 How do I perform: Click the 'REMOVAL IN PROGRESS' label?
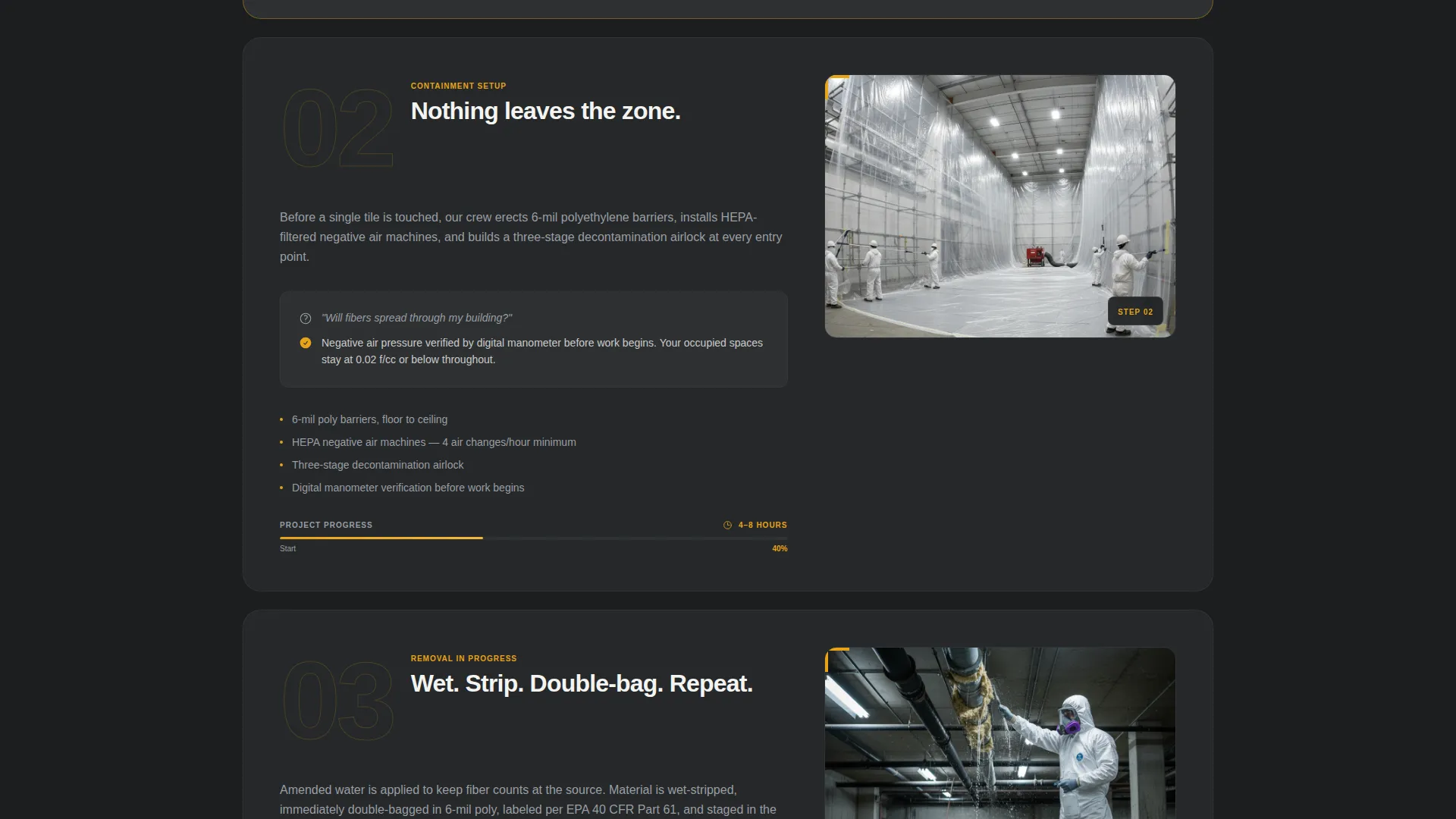[463, 658]
